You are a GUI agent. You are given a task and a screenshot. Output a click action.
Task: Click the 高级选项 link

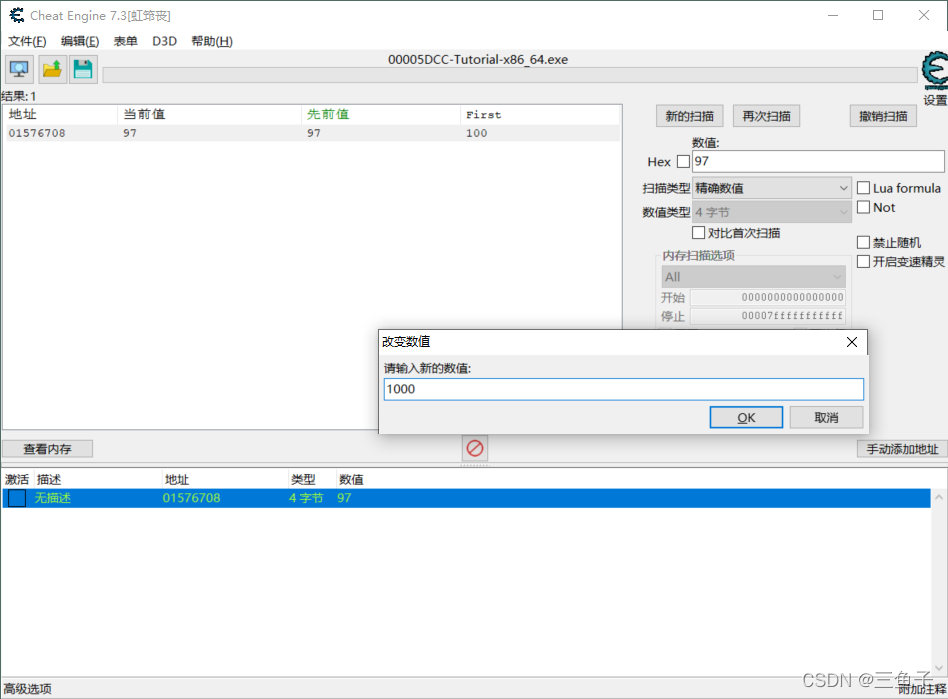coord(28,689)
